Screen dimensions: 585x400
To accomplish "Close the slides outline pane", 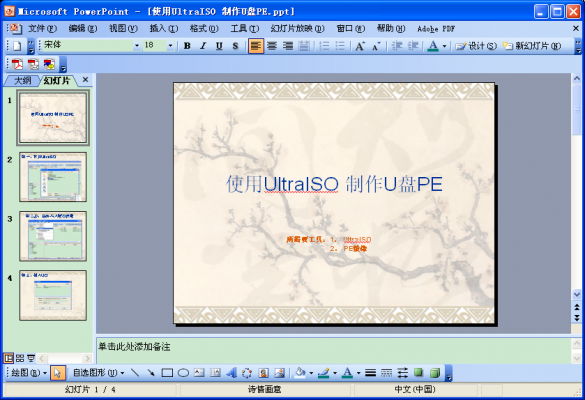I will pos(85,79).
